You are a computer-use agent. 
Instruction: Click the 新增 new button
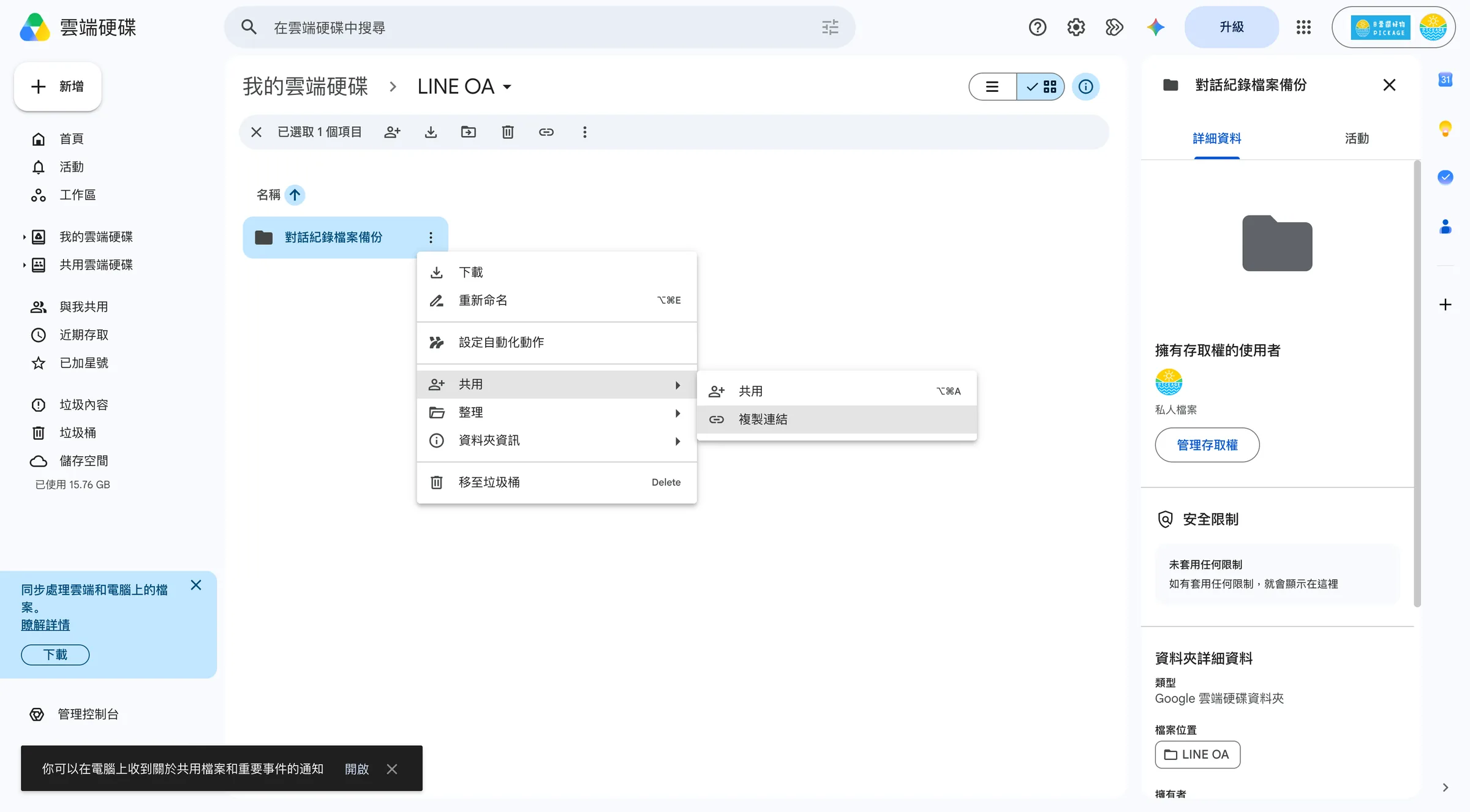(58, 86)
